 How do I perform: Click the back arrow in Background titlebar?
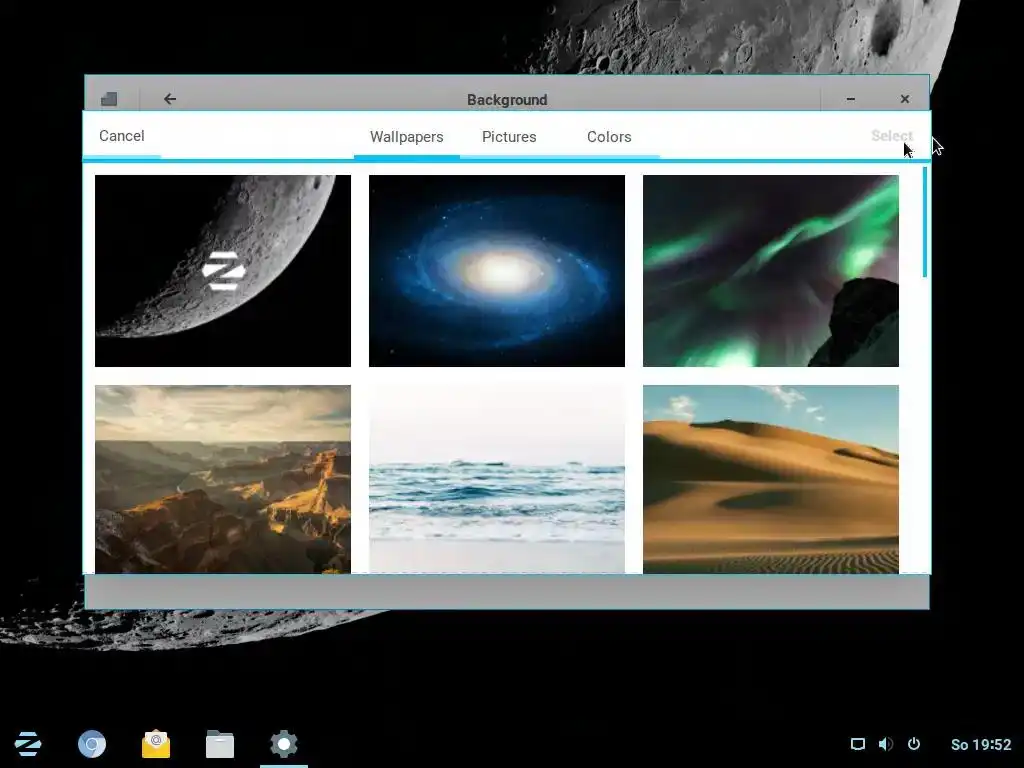tap(170, 99)
